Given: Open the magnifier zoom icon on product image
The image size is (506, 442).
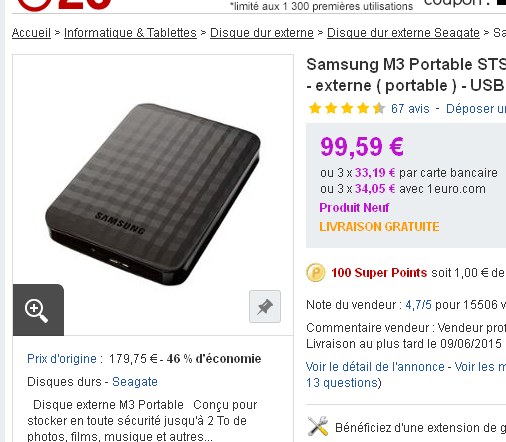Looking at the screenshot, I should tap(38, 310).
